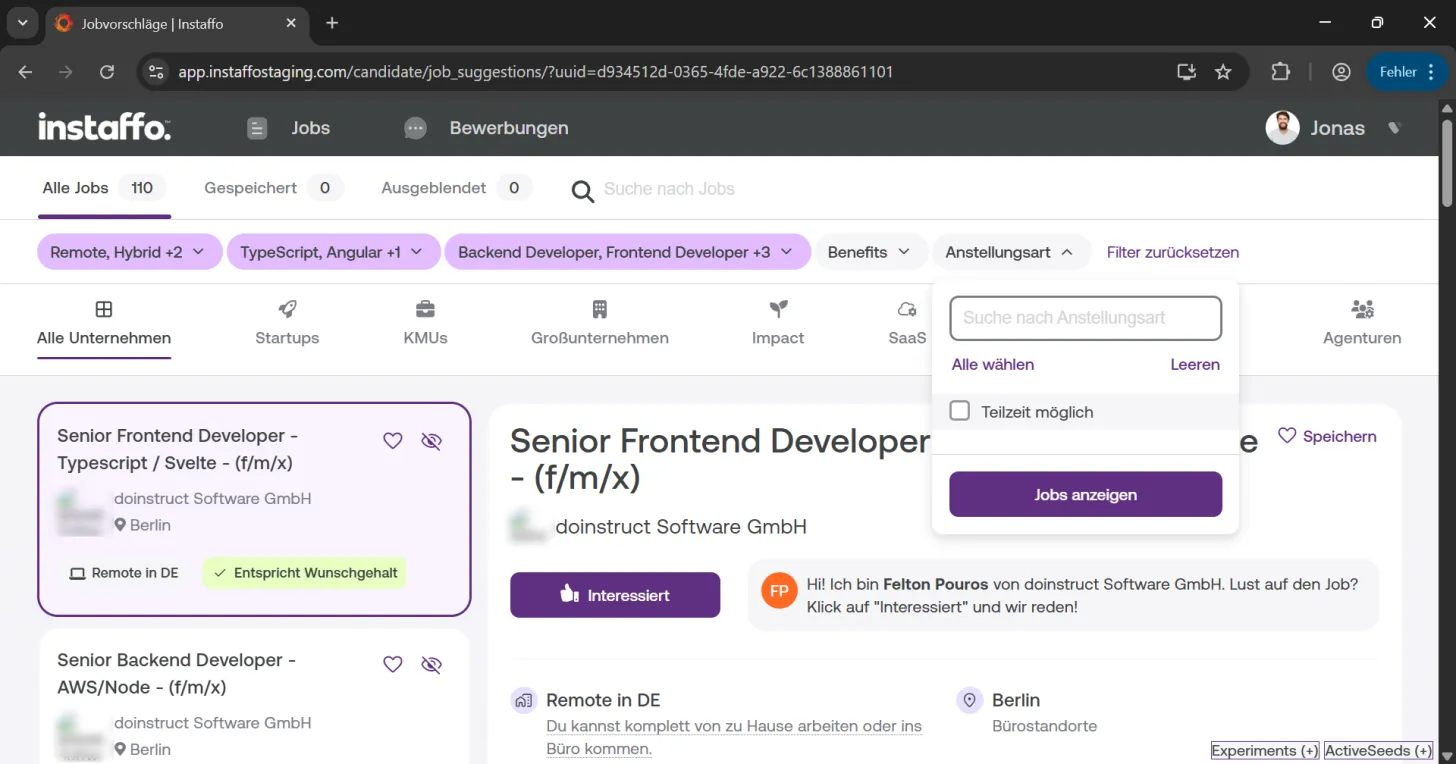Click Remote in DE description link
This screenshot has height=764, width=1456.
[734, 737]
